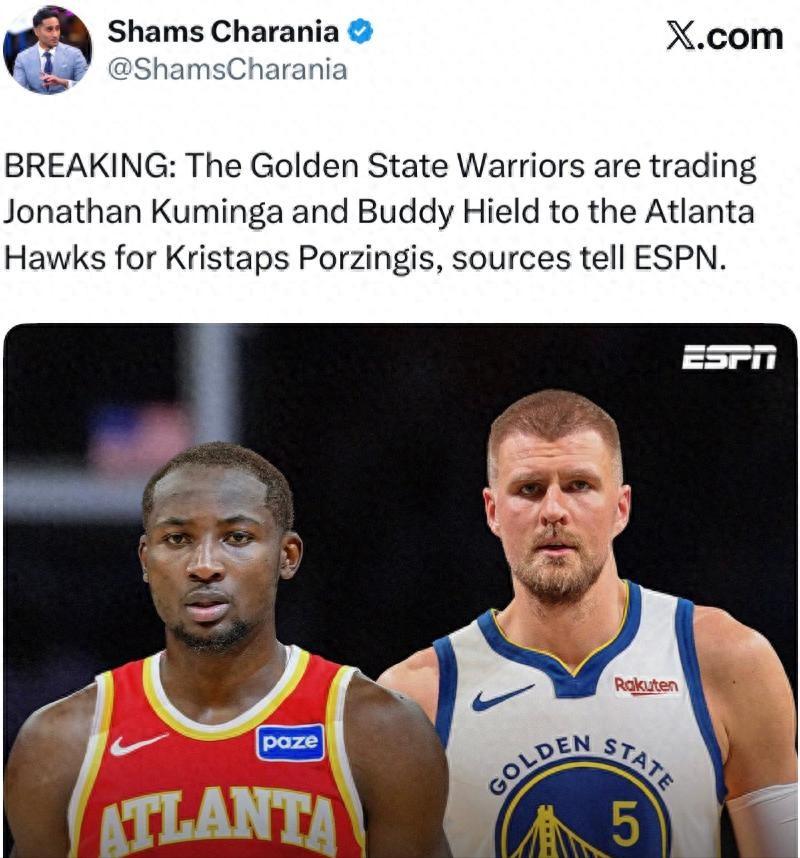Open the Shams Charania display name

point(223,31)
